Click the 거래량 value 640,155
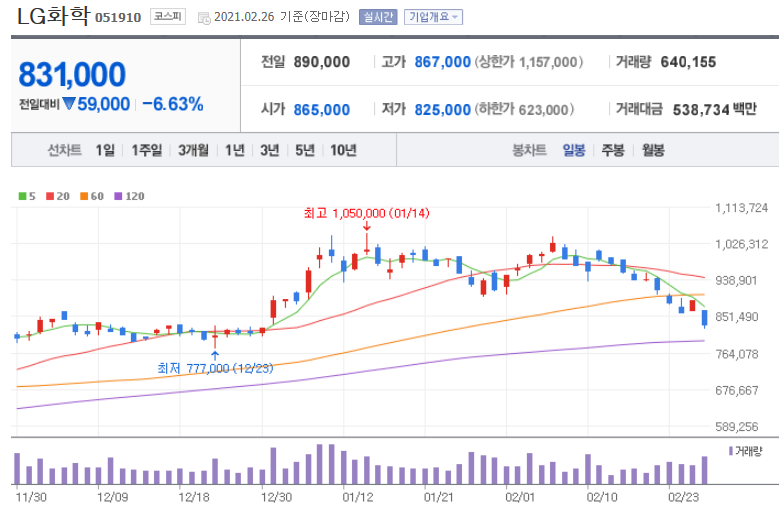 [x=688, y=62]
